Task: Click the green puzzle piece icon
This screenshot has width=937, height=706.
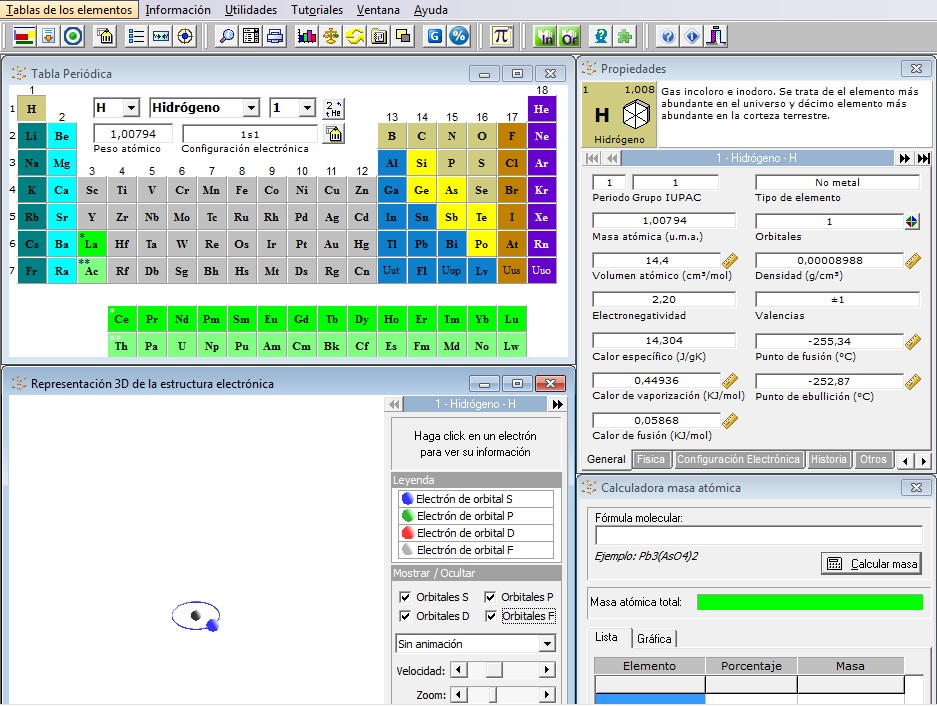Action: click(625, 36)
